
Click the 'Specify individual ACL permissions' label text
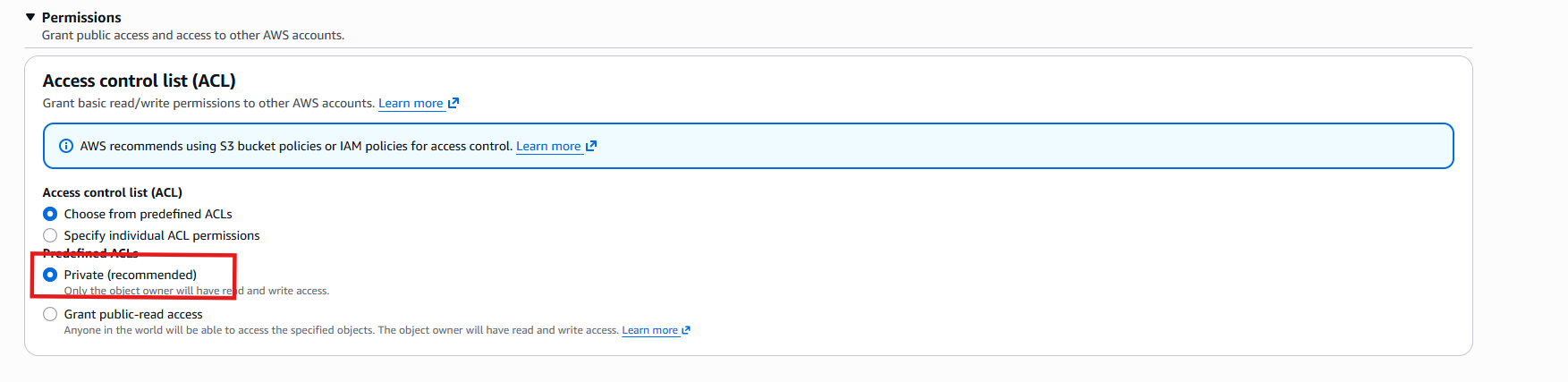[x=162, y=235]
